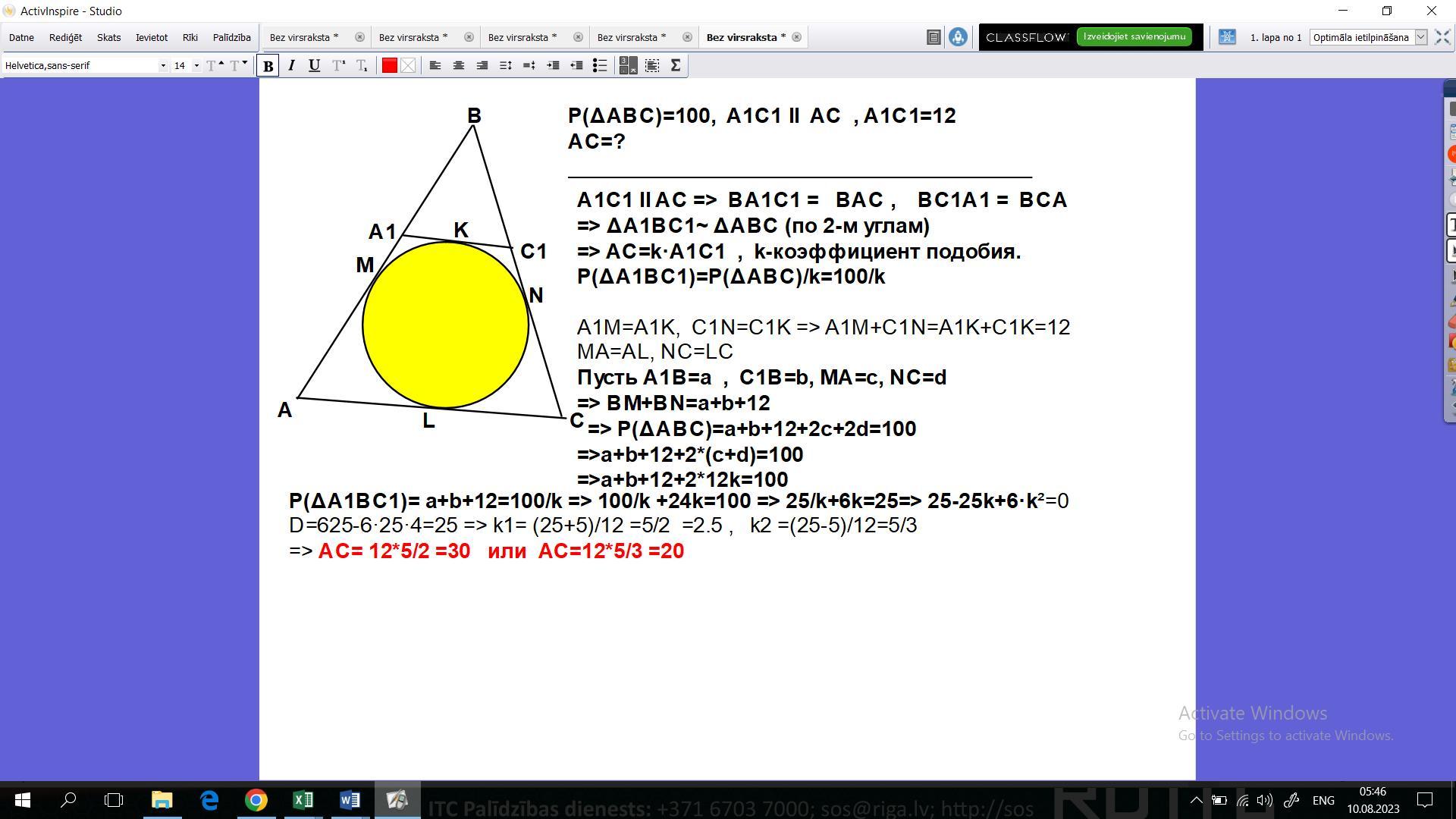Open the Sigma equation symbol tool
This screenshot has height=819, width=1456.
676,66
